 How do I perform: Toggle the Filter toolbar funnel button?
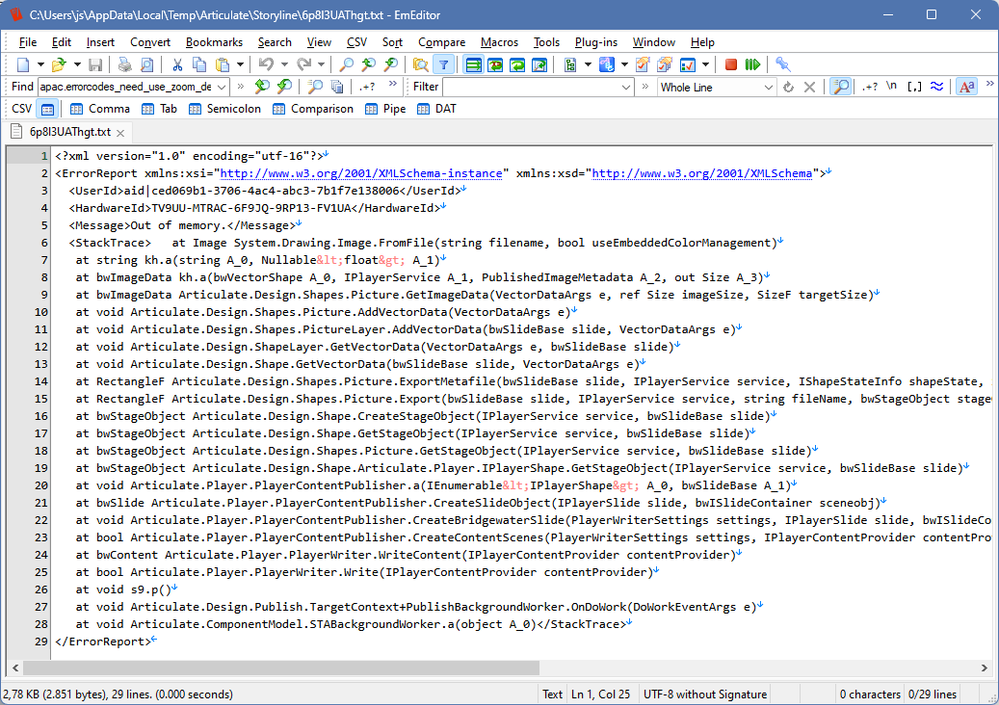(x=443, y=65)
